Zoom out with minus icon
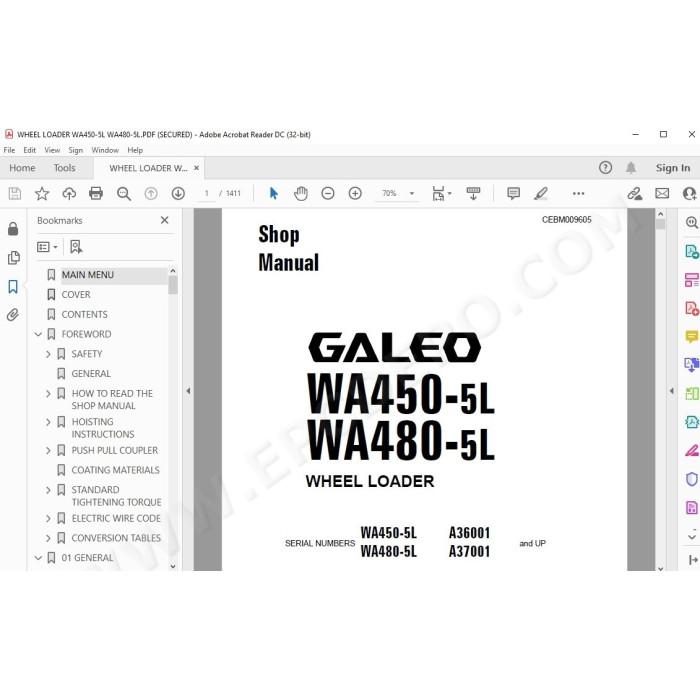 click(x=328, y=193)
